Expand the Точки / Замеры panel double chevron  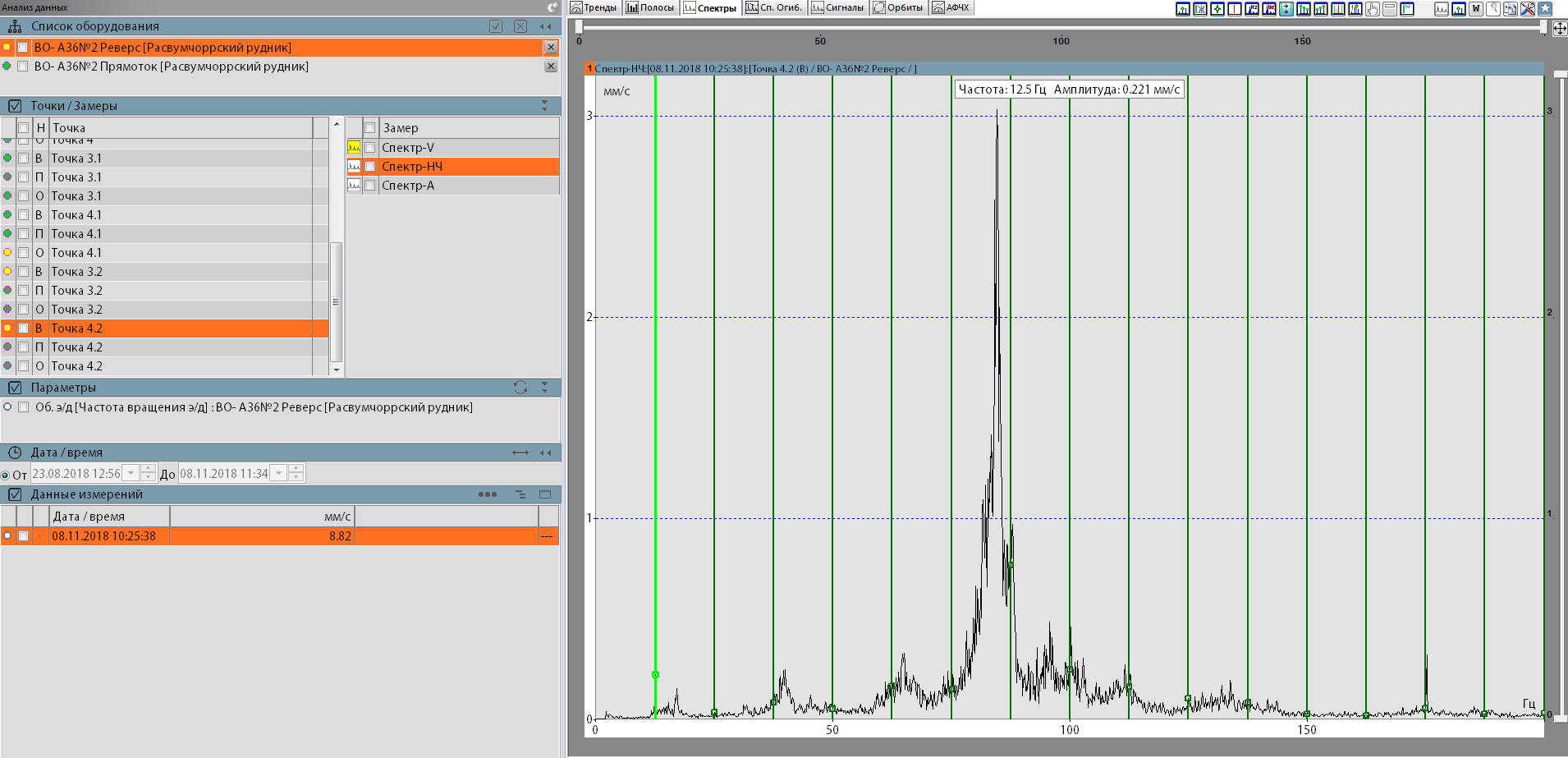(x=545, y=106)
